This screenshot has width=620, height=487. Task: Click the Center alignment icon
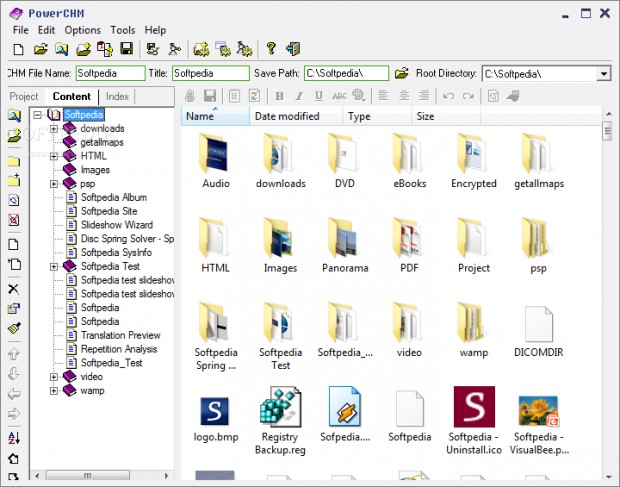(404, 96)
